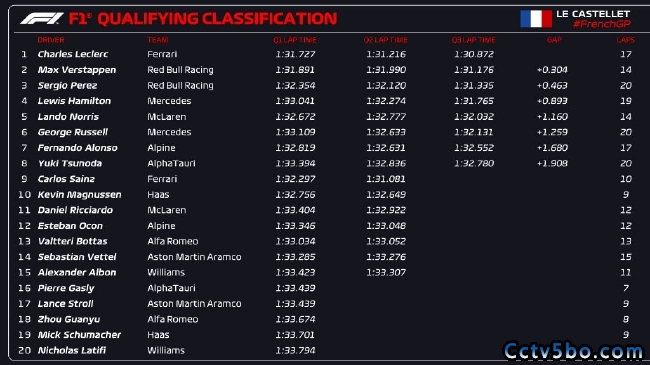
Task: Select the Q2 LAP TIME column header
Action: click(386, 40)
